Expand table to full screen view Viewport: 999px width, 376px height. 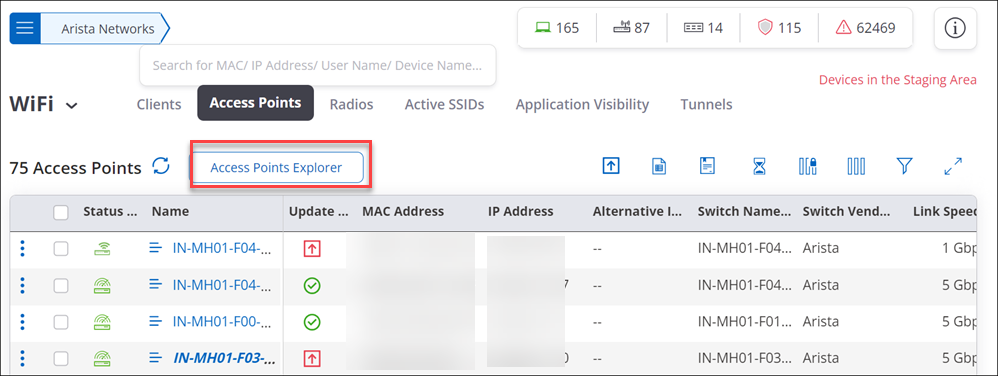[953, 167]
